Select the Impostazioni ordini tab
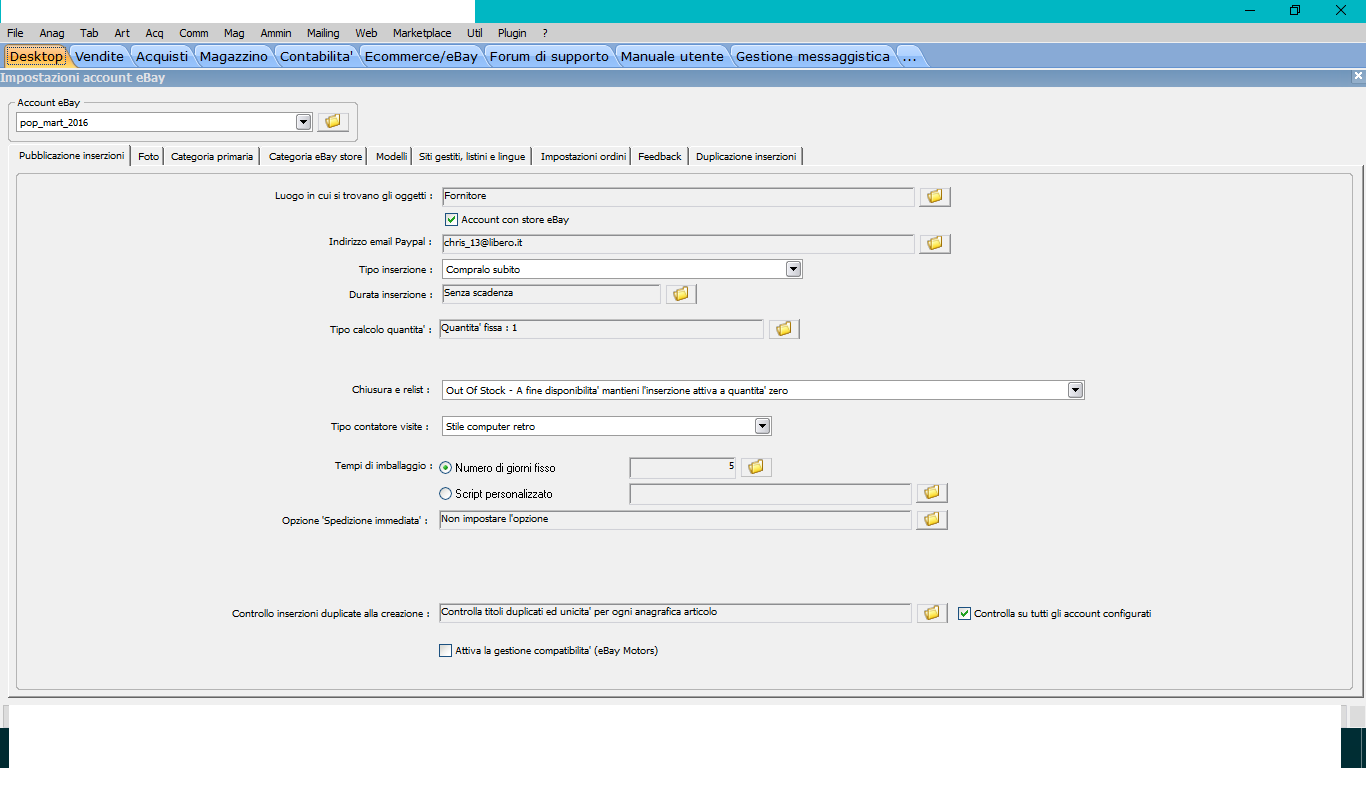 pyautogui.click(x=584, y=156)
